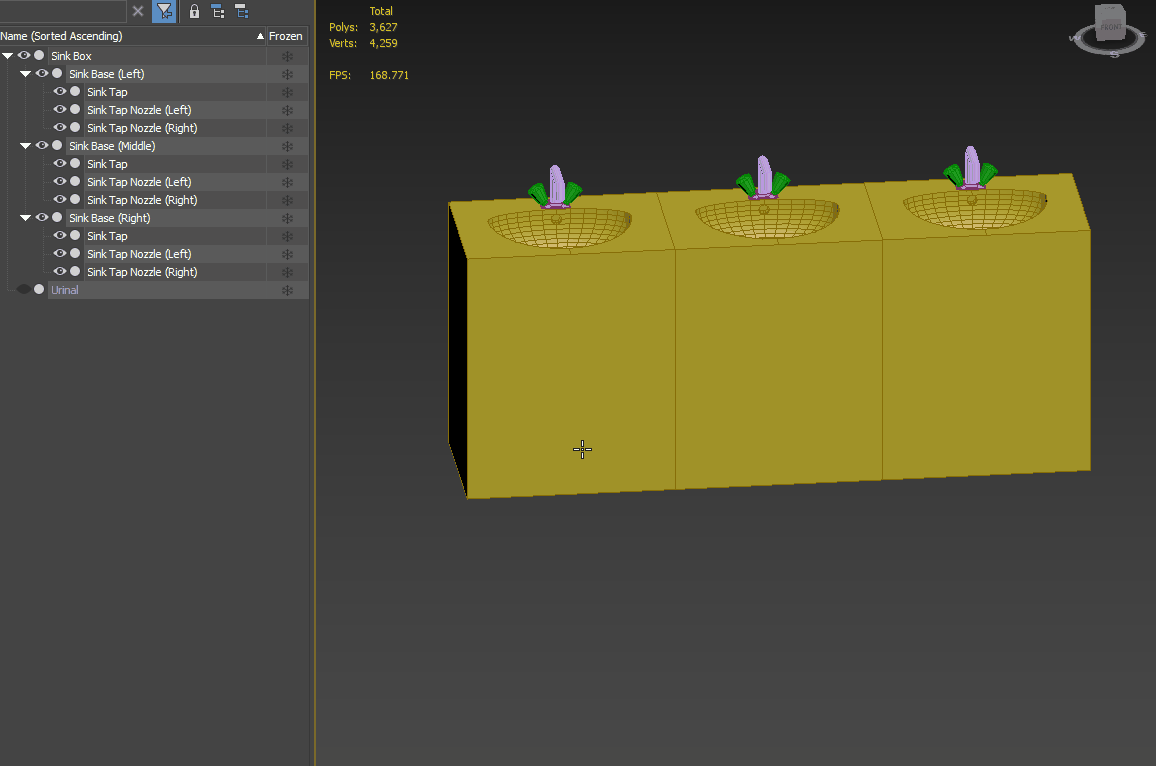Collapse the Sink Base (Right) branch
Screen dimensions: 1156x766
(x=25, y=217)
